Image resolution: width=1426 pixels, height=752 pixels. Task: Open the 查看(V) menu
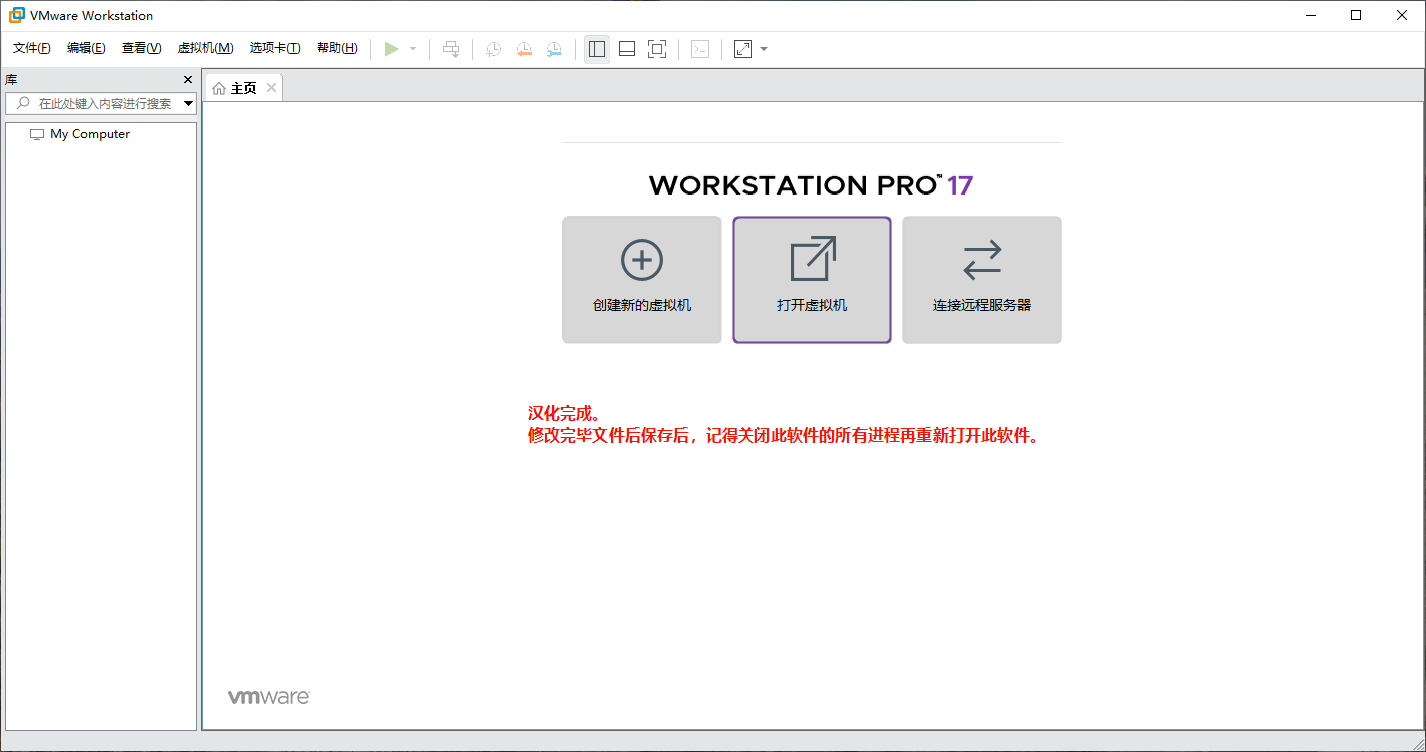141,48
